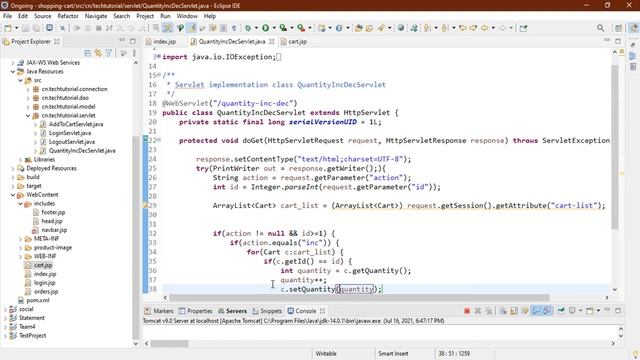Minimize the Project Explorer panel
Viewport: 640px width, 360px height.
click(x=122, y=40)
